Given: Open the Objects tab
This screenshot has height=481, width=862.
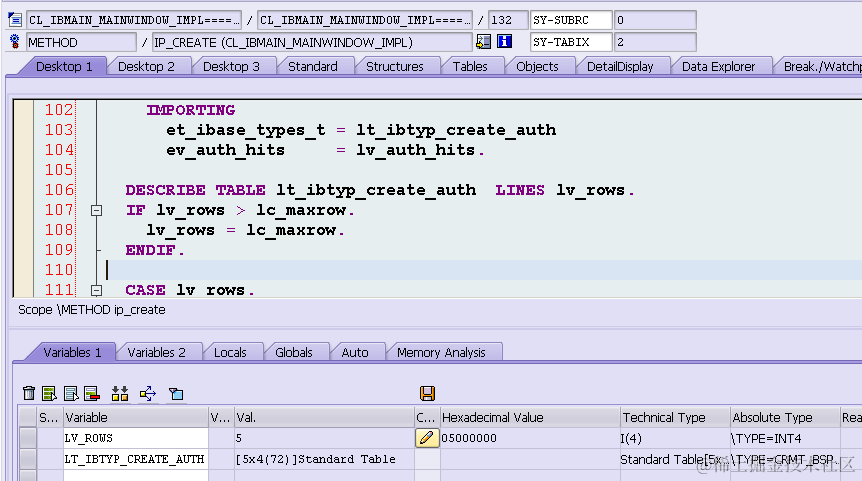Looking at the screenshot, I should (x=537, y=67).
